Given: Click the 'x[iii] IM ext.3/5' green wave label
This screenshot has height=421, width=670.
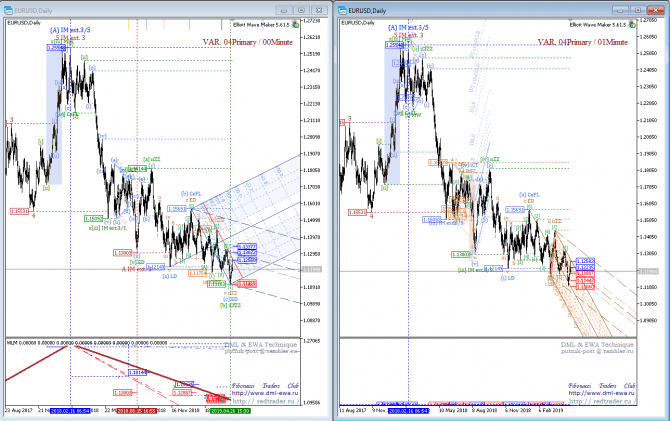Looking at the screenshot, I should 108,228.
